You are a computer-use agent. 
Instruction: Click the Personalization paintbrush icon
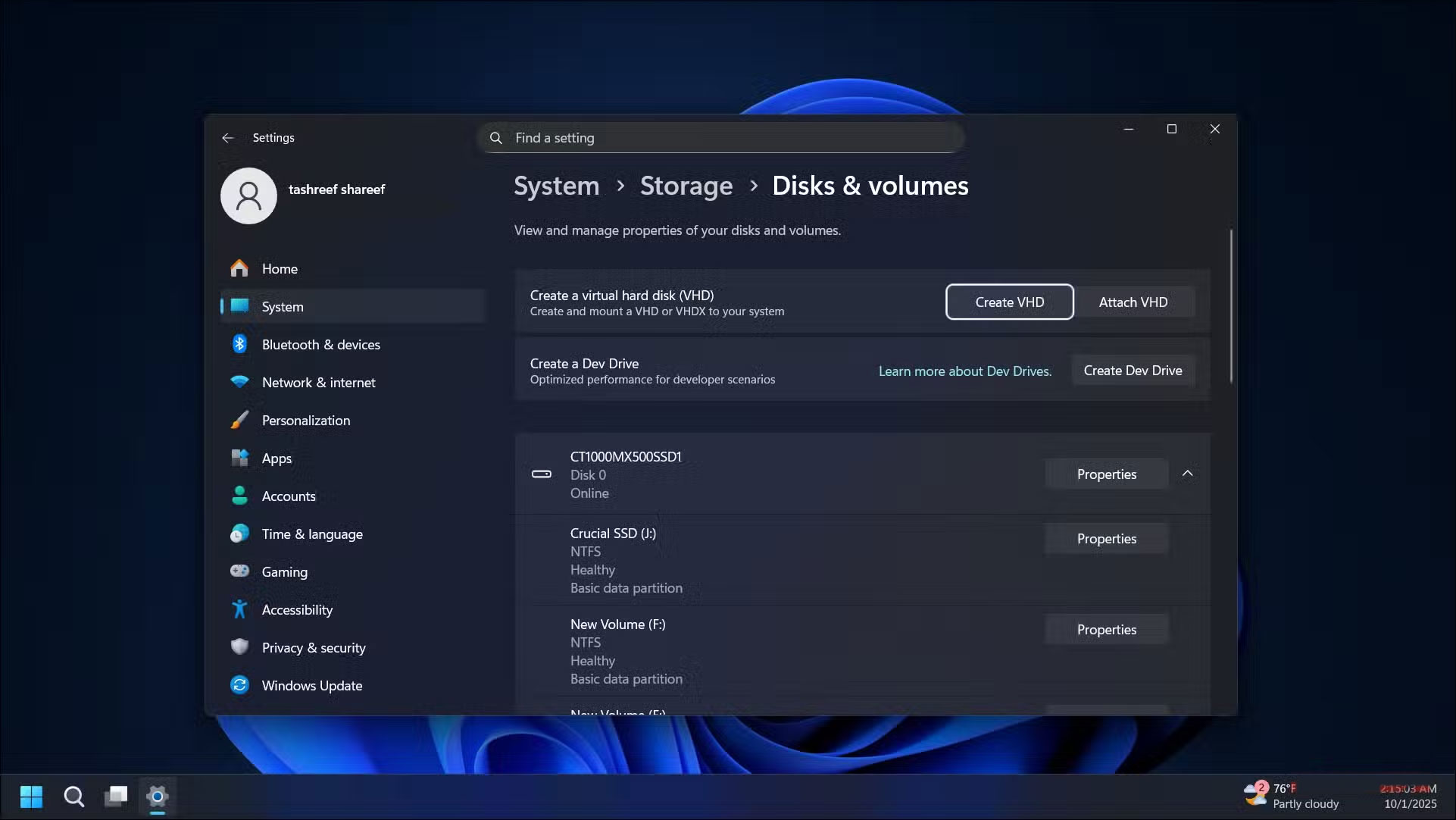pos(239,420)
